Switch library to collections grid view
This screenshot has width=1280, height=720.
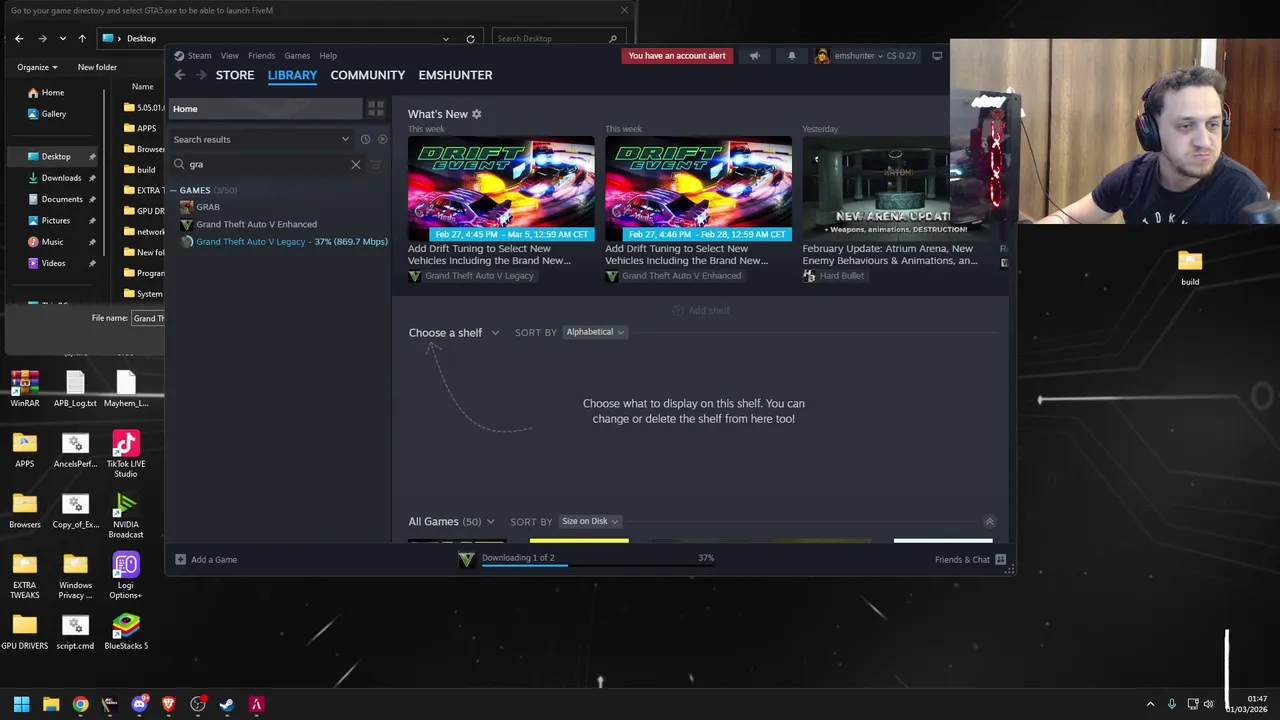tap(376, 108)
